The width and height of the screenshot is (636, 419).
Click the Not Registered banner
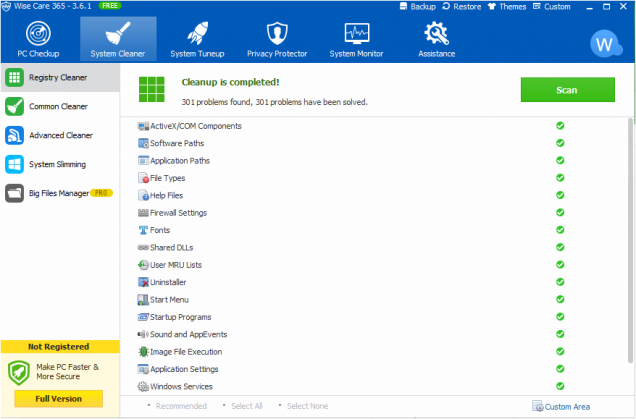pyautogui.click(x=60, y=347)
